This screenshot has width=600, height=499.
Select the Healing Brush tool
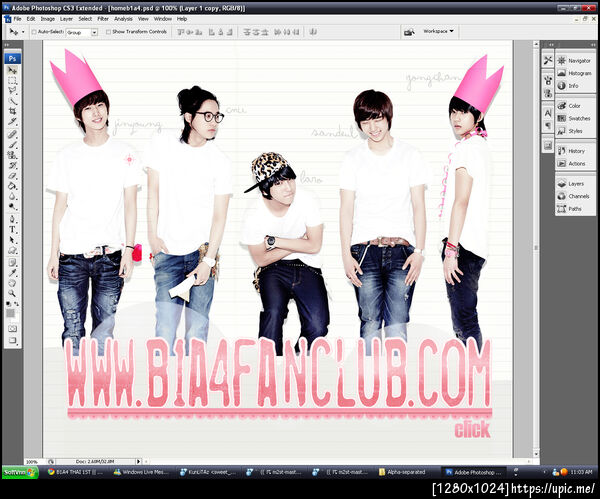[13, 134]
